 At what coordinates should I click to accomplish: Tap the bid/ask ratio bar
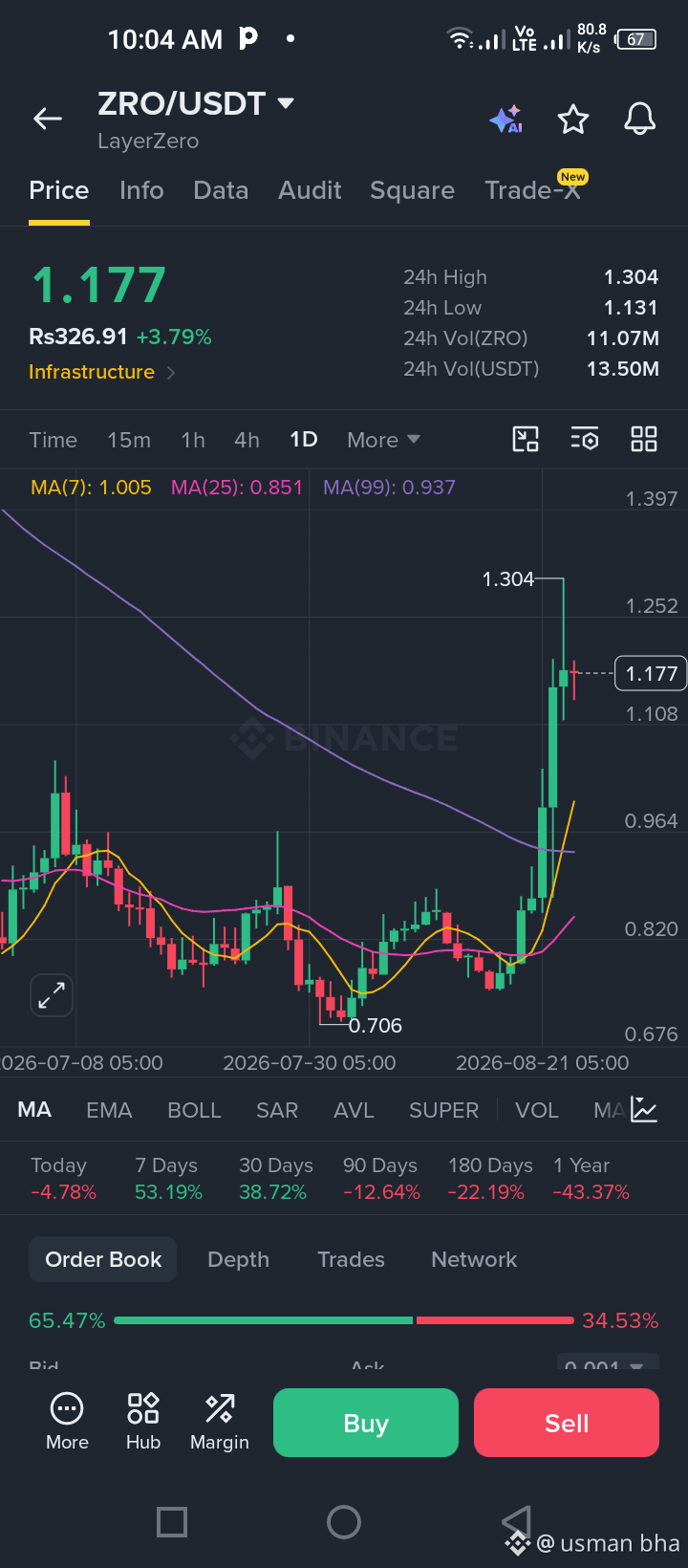[x=344, y=1320]
